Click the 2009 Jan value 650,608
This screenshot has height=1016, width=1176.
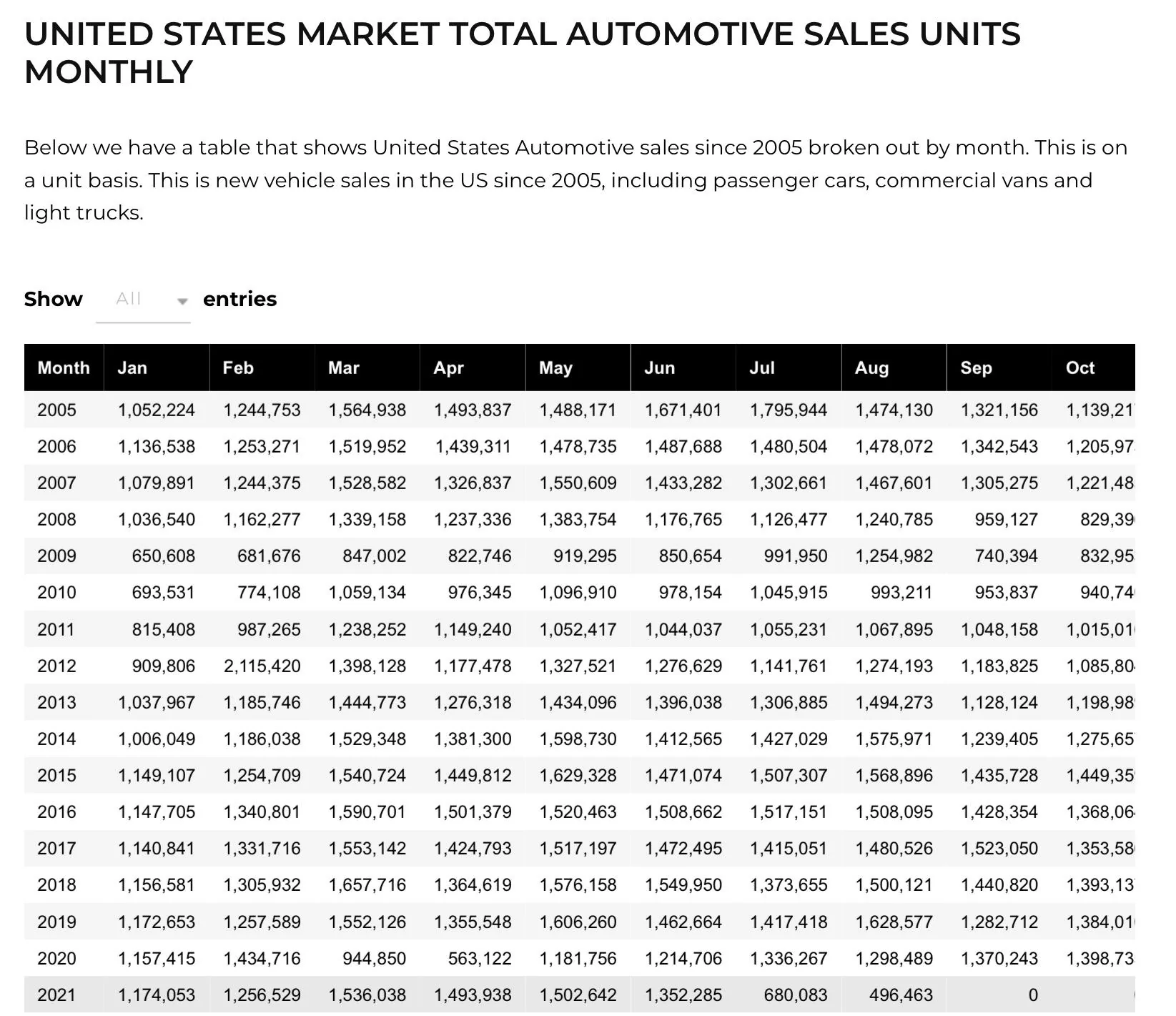click(x=164, y=556)
